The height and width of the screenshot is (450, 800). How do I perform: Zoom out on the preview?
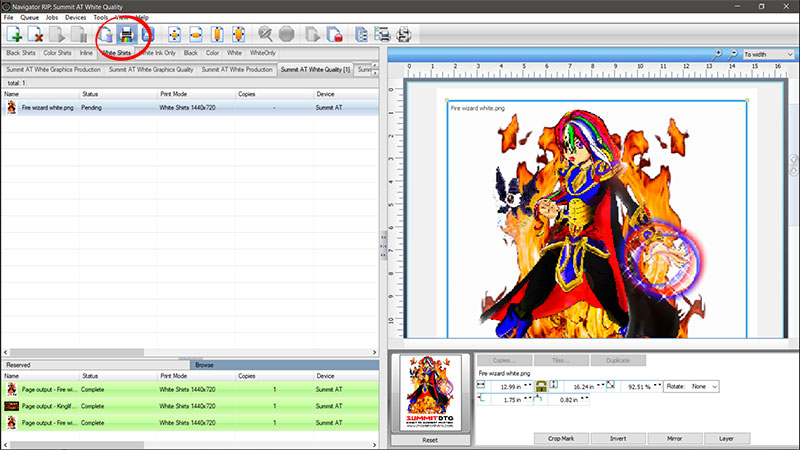click(x=733, y=54)
